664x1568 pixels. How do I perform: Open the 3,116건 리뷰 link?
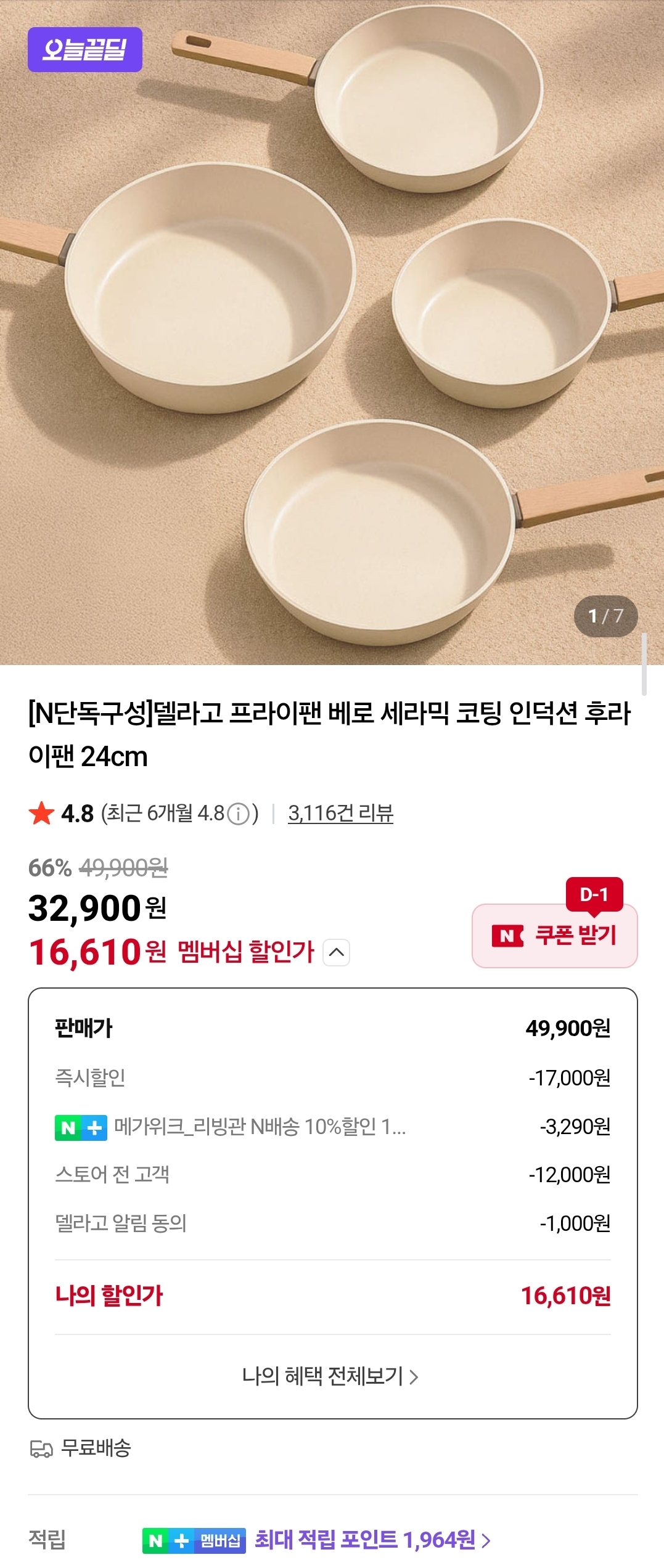[x=340, y=813]
